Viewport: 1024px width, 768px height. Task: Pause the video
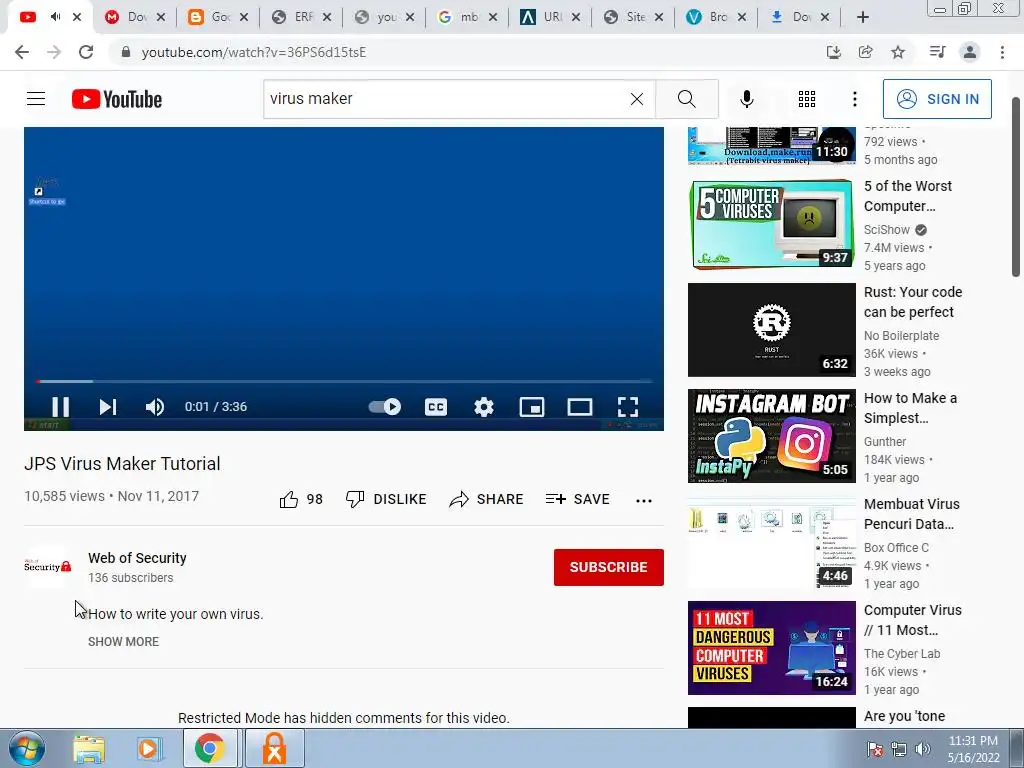60,407
